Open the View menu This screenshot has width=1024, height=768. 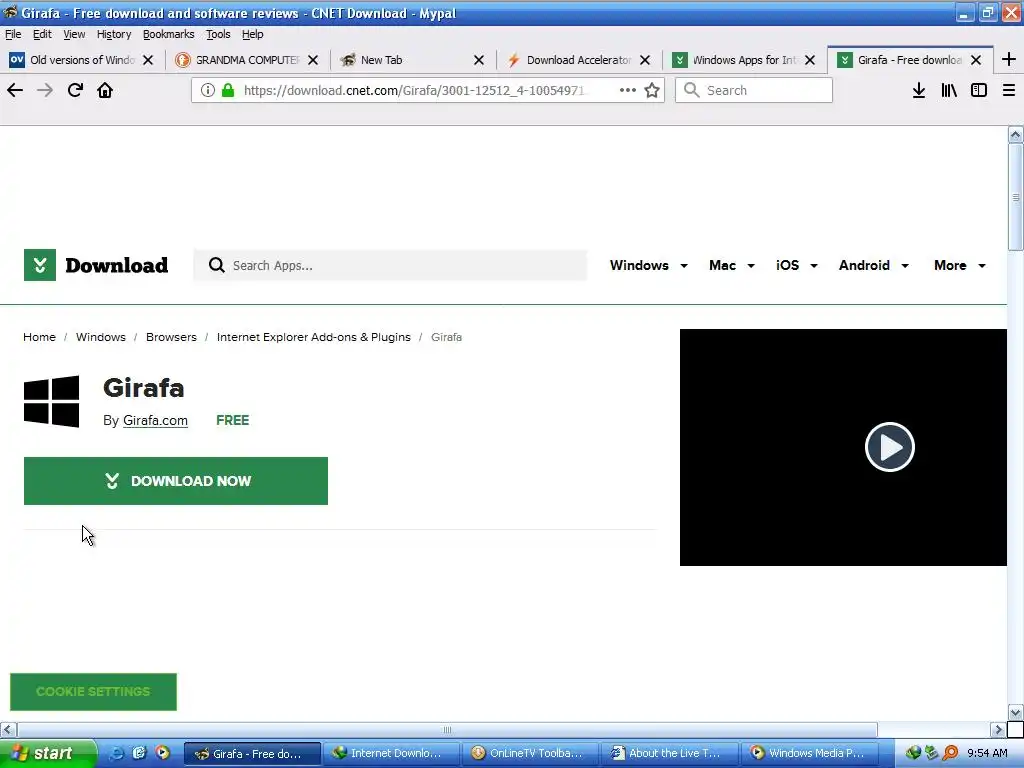click(x=74, y=34)
